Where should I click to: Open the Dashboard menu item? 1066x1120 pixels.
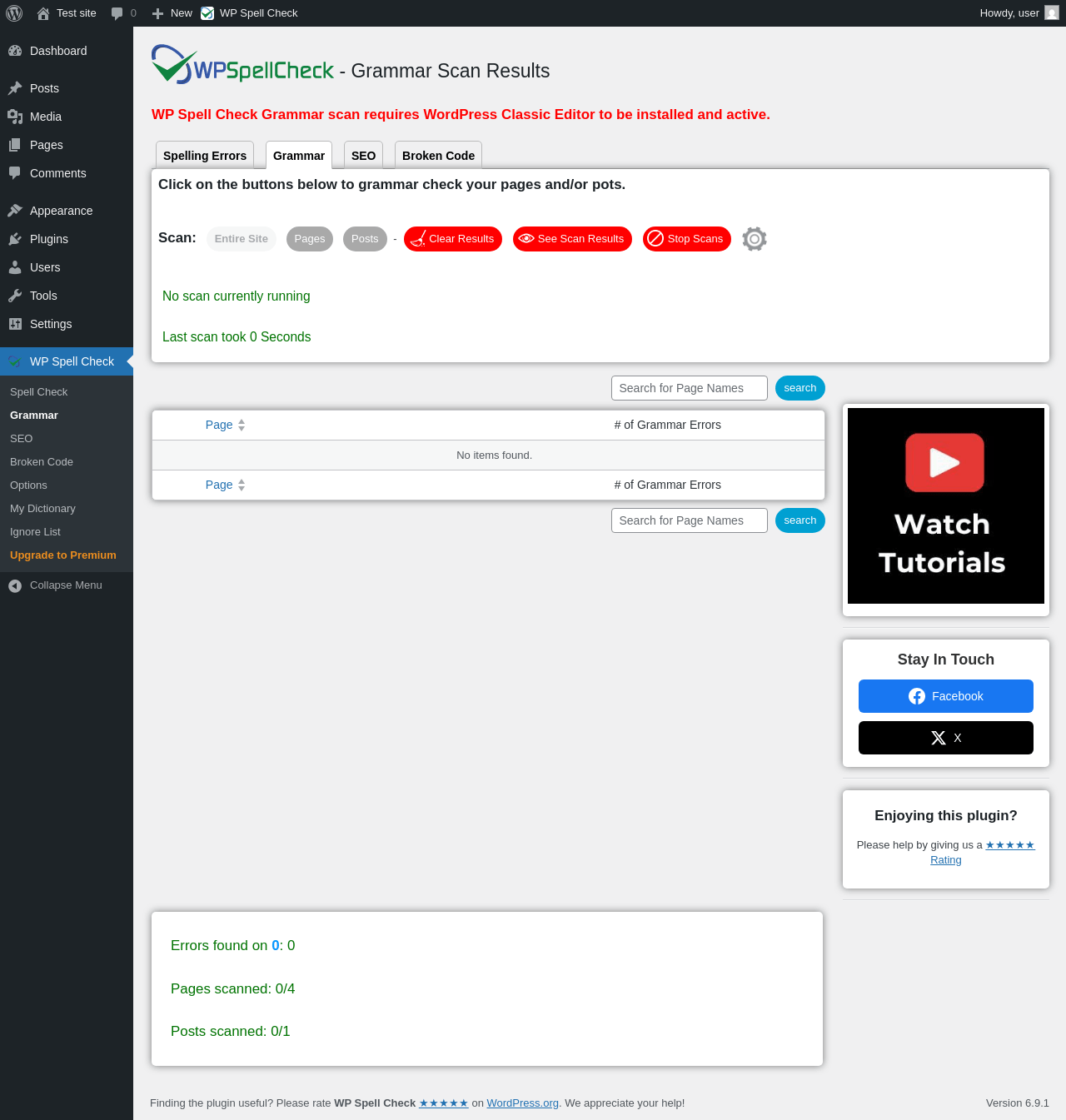click(67, 51)
